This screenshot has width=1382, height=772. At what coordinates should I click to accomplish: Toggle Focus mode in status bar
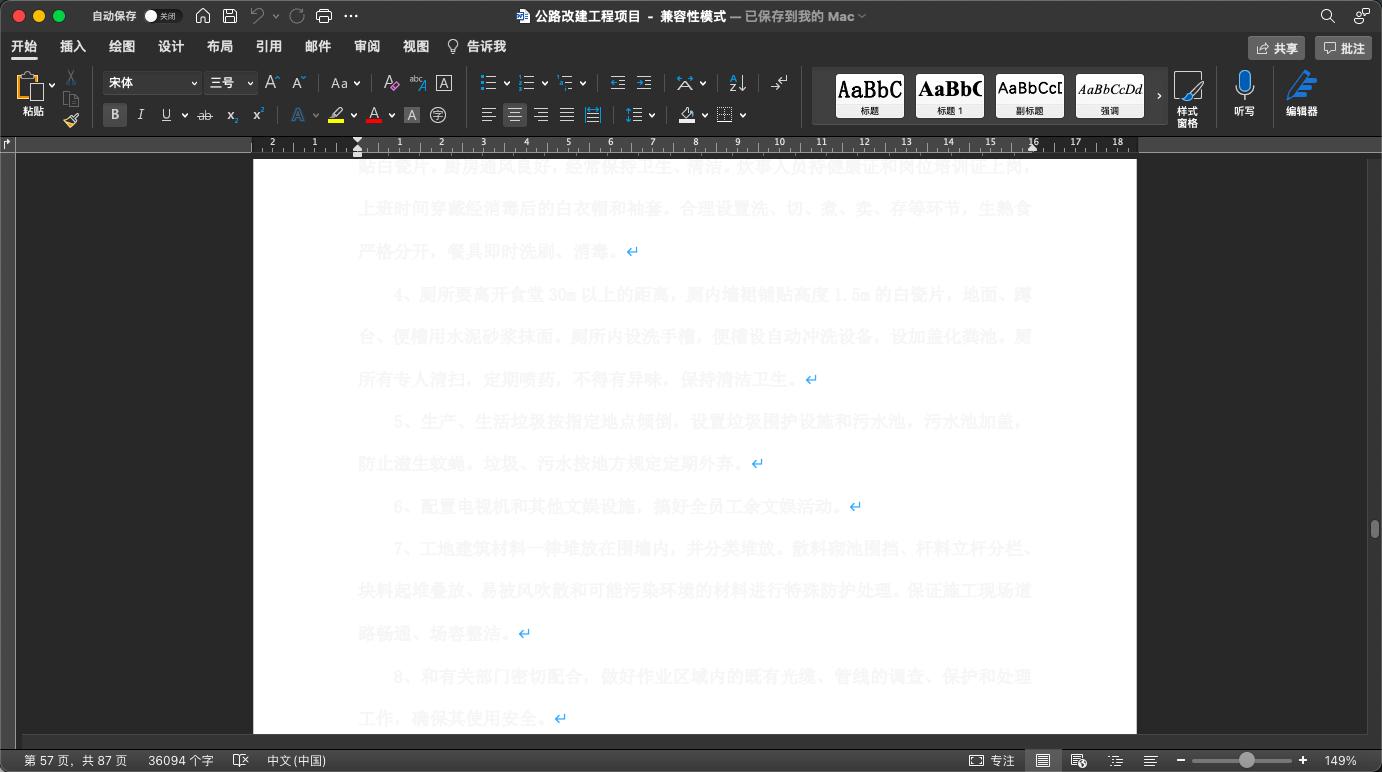(x=992, y=760)
